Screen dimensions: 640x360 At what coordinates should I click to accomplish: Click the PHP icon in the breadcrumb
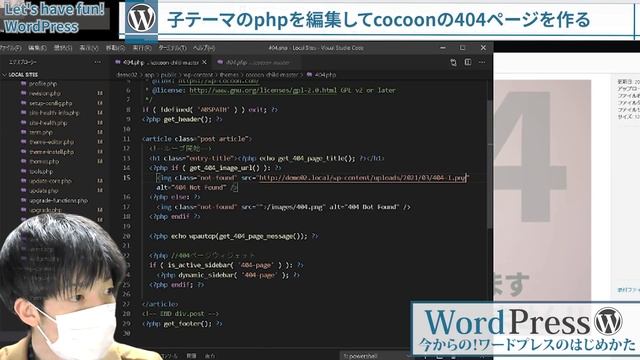click(x=309, y=75)
